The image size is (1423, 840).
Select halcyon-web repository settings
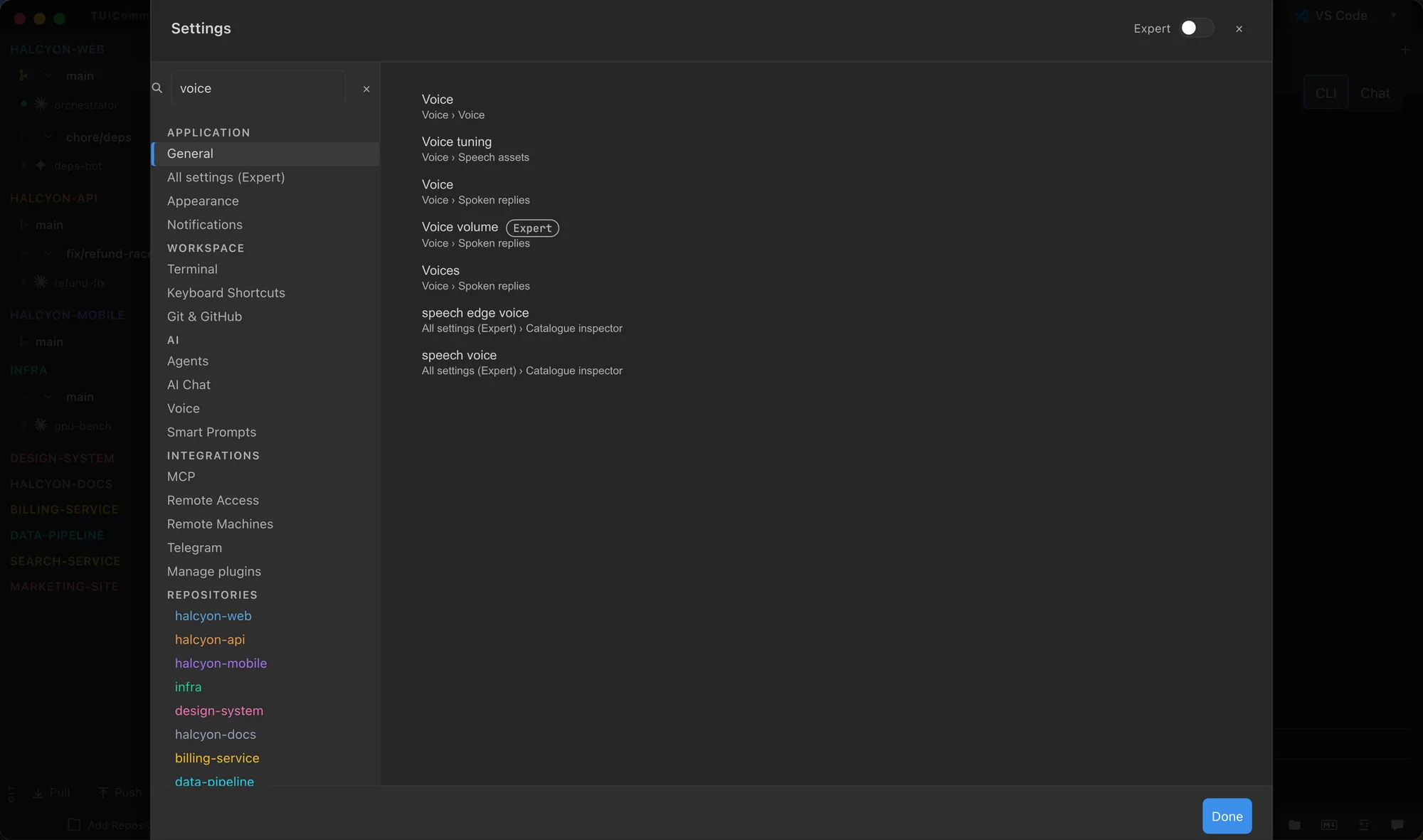[x=265, y=616]
